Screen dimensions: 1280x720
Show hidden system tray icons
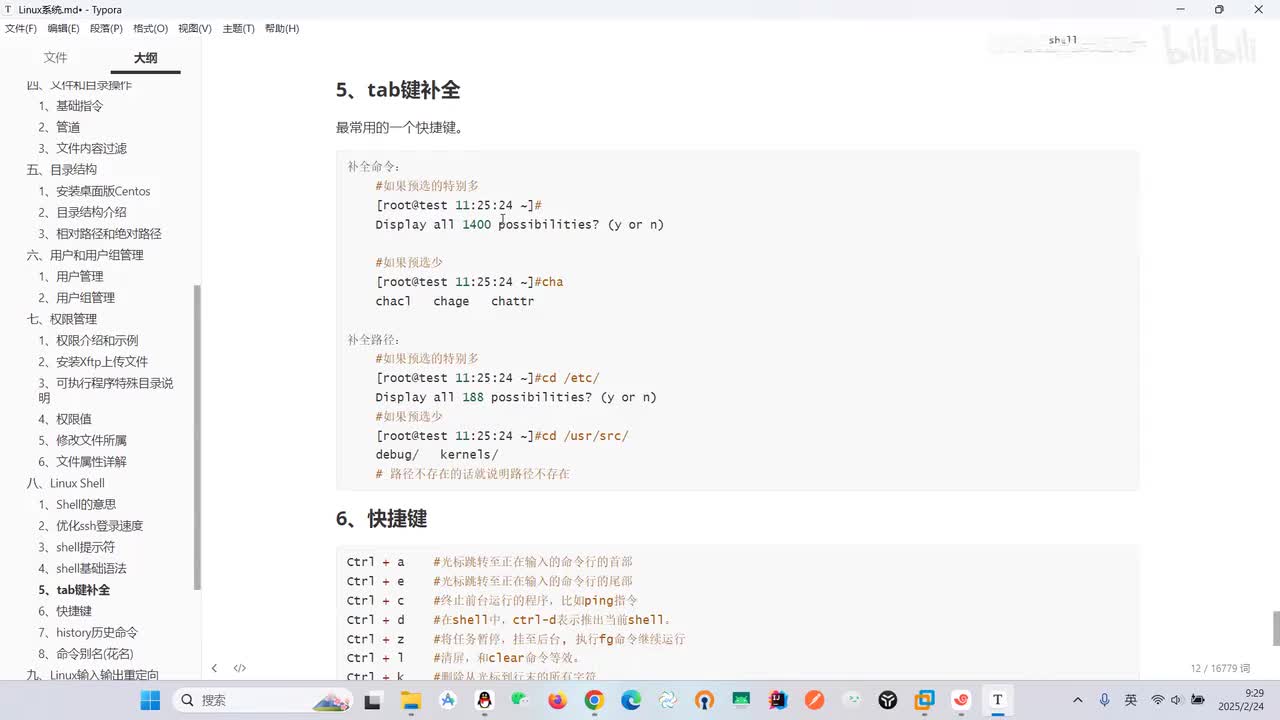coord(1077,700)
